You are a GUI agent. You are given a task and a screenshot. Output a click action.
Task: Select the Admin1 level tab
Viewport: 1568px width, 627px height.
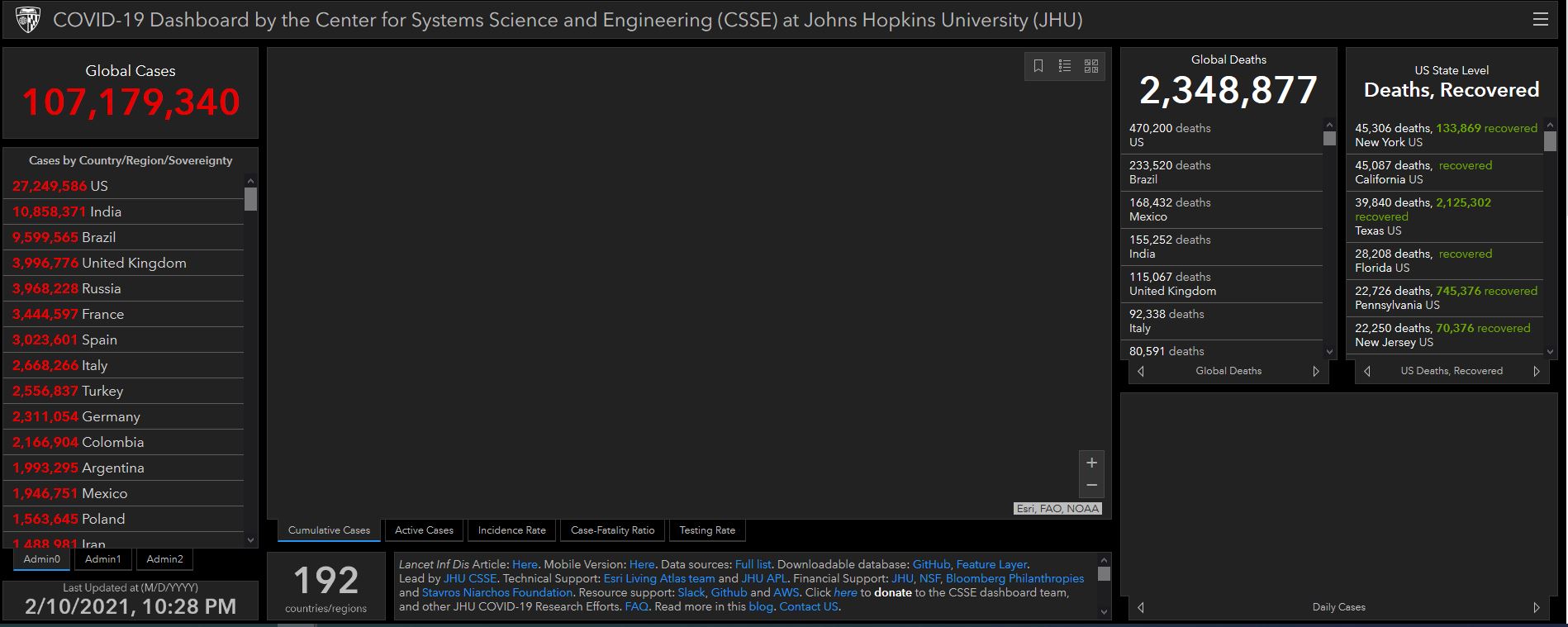[102, 559]
